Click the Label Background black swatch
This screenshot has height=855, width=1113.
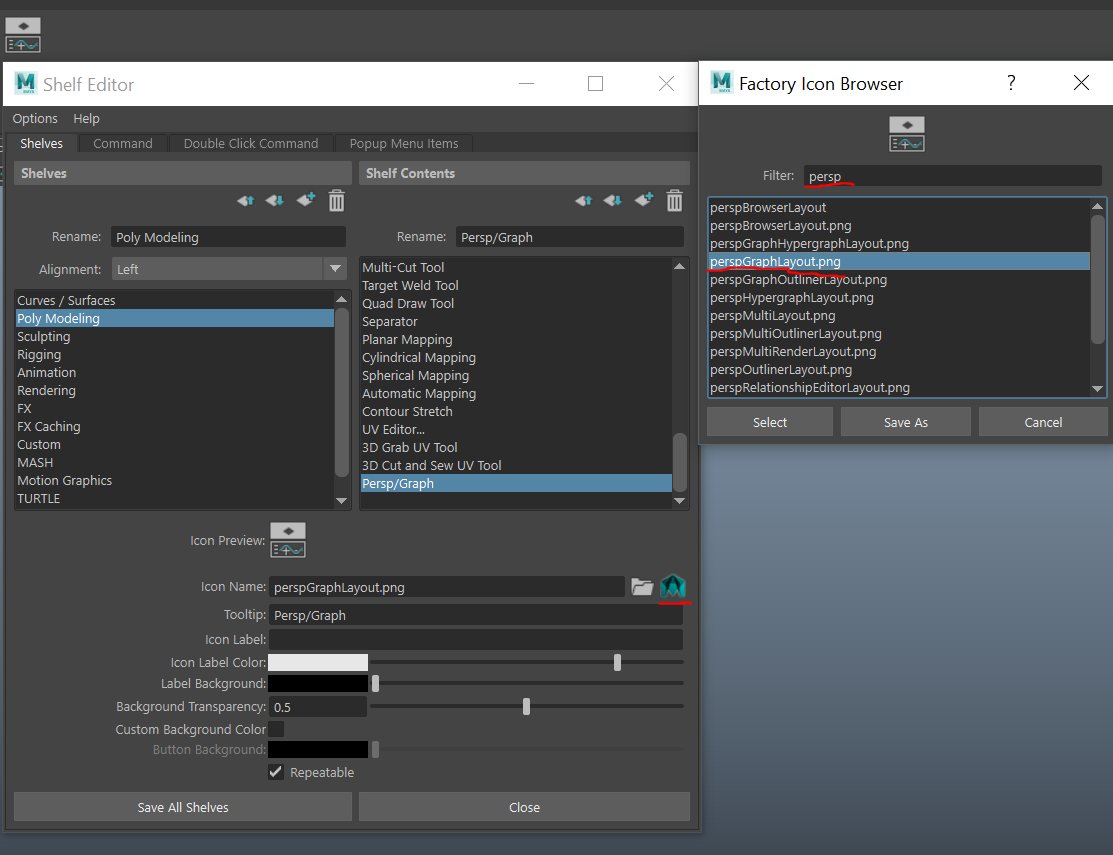coord(318,683)
